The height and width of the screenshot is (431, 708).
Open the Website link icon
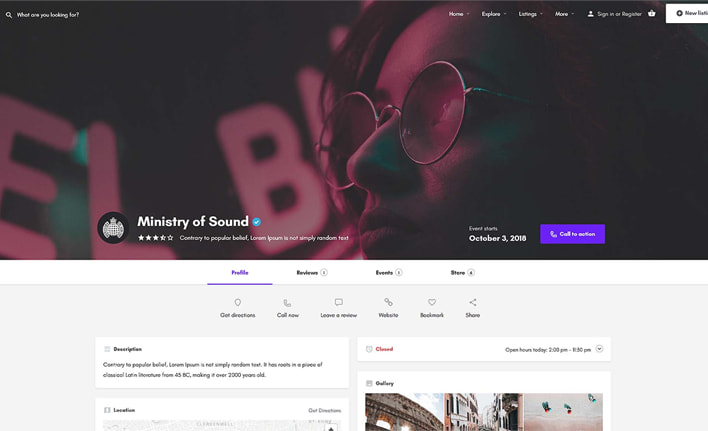click(x=388, y=302)
